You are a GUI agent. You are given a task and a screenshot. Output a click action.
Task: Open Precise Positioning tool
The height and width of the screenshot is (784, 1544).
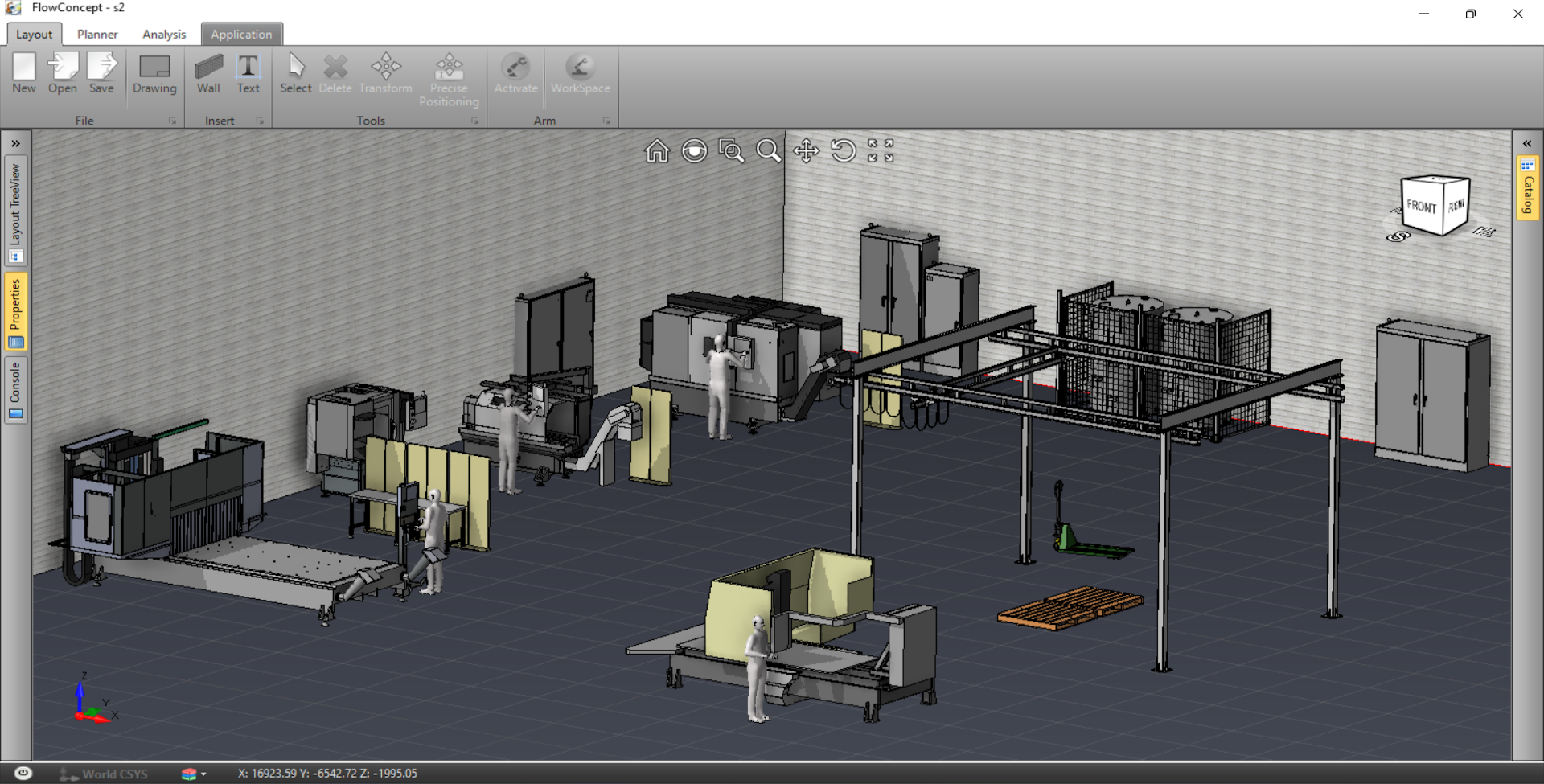[x=449, y=80]
